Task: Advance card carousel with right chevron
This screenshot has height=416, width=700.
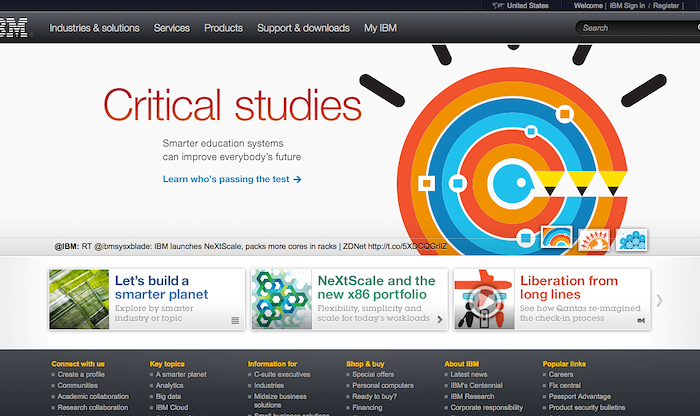Action: pyautogui.click(x=659, y=300)
